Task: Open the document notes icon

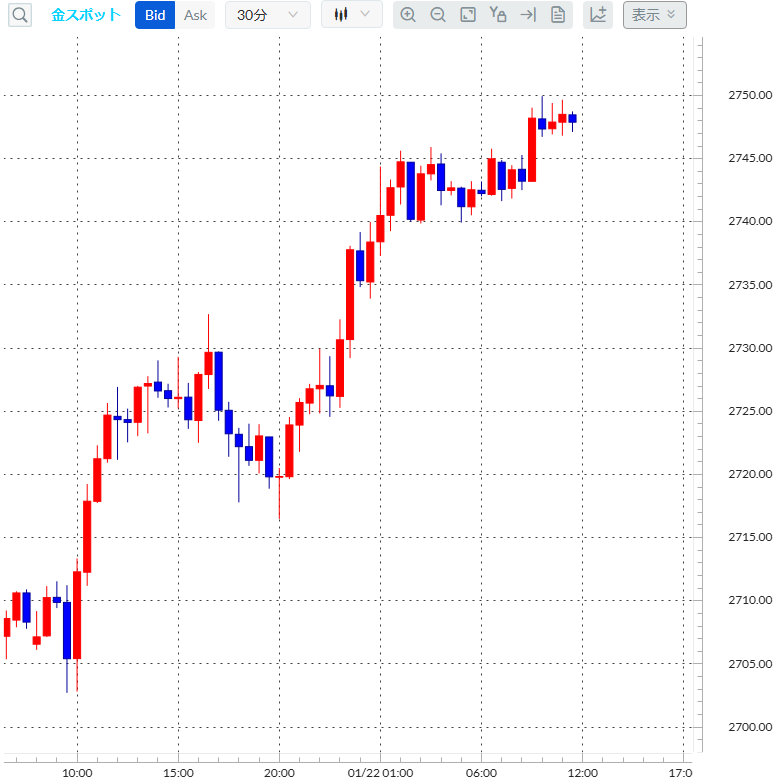Action: (x=558, y=15)
